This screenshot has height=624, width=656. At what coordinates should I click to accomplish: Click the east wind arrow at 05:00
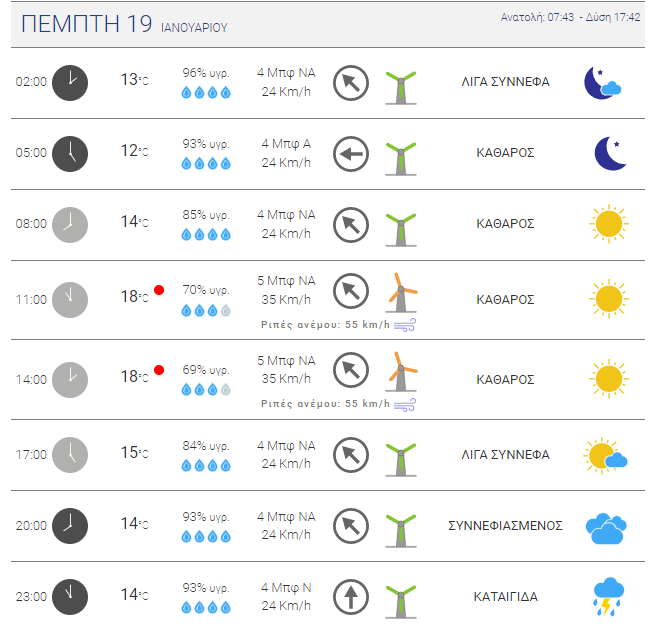tap(351, 154)
